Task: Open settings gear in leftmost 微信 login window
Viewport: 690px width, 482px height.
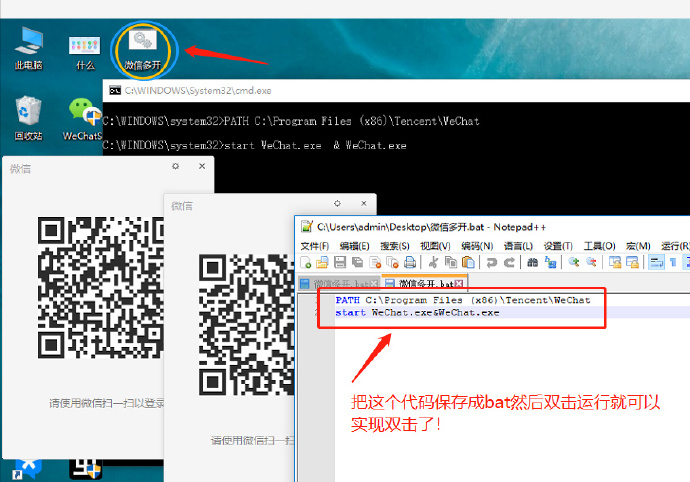Action: [x=175, y=168]
